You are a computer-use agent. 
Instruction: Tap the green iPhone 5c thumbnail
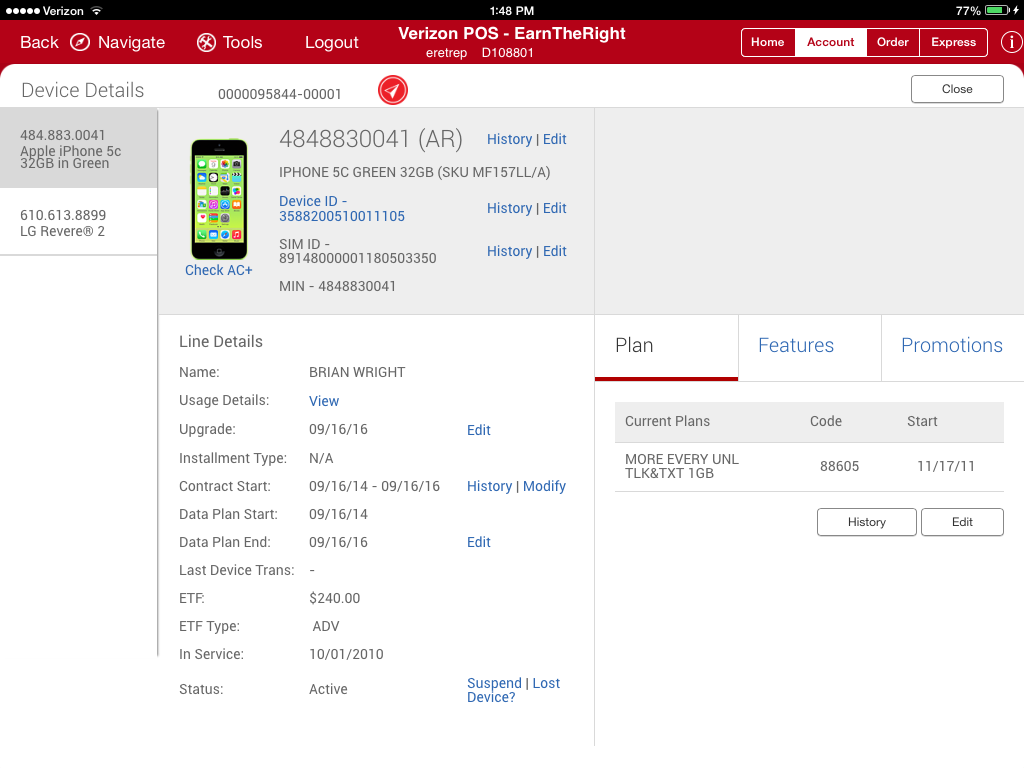[x=219, y=199]
